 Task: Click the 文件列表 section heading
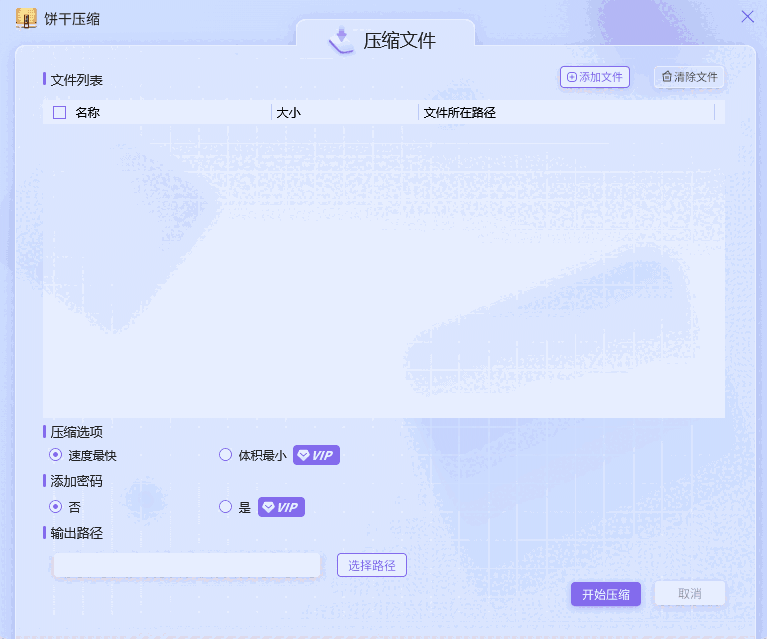tap(76, 80)
